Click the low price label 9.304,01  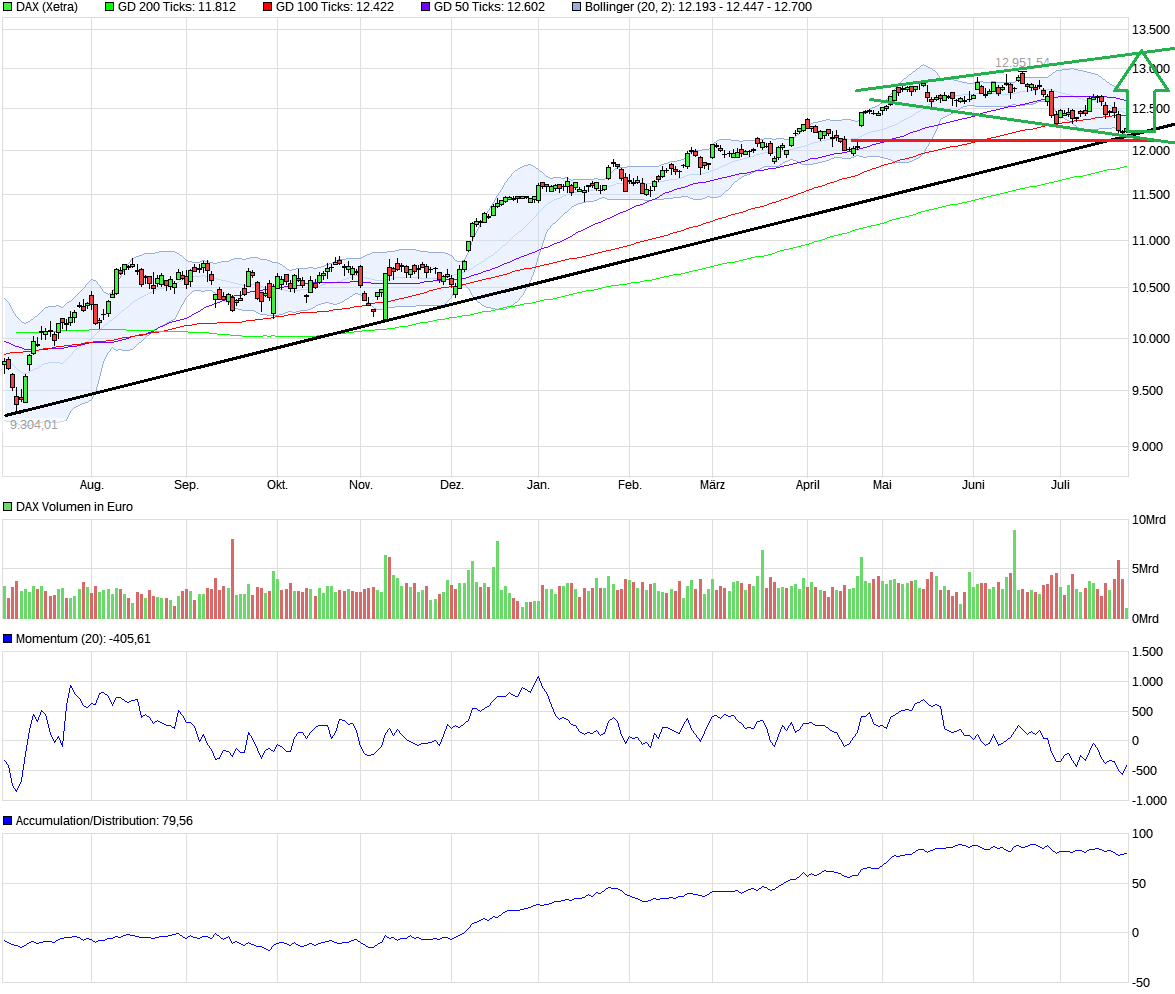(33, 425)
